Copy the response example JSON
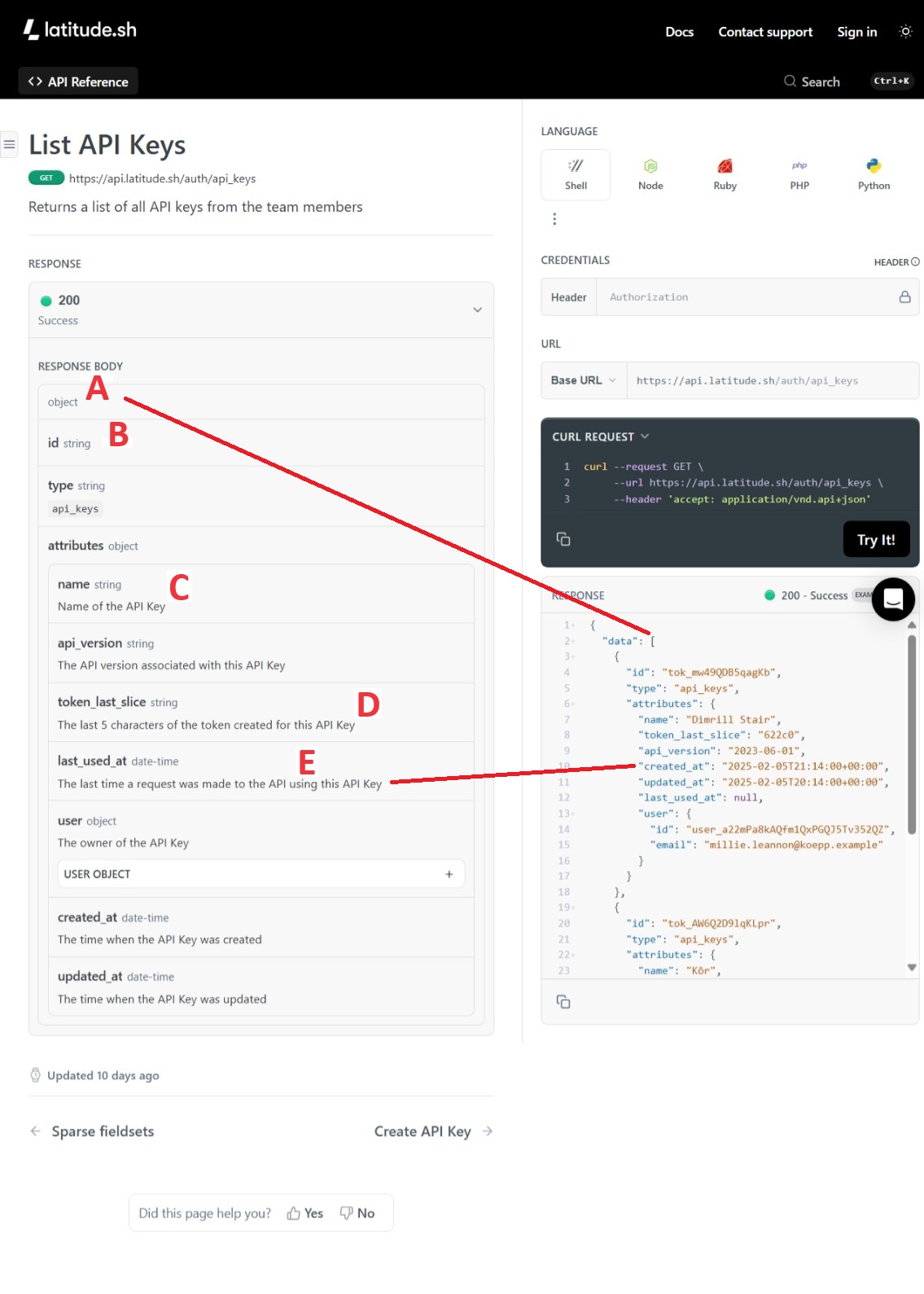This screenshot has height=1294, width=924. click(x=563, y=1002)
